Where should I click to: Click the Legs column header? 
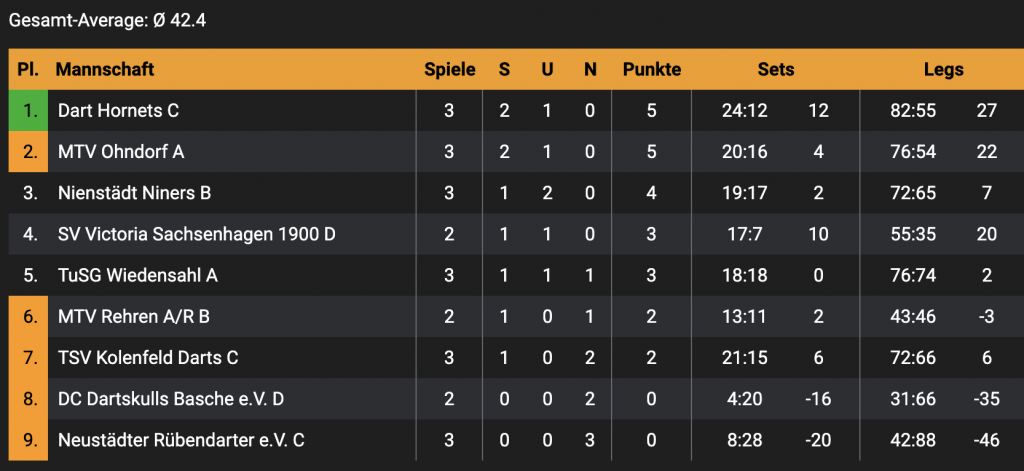pos(943,70)
